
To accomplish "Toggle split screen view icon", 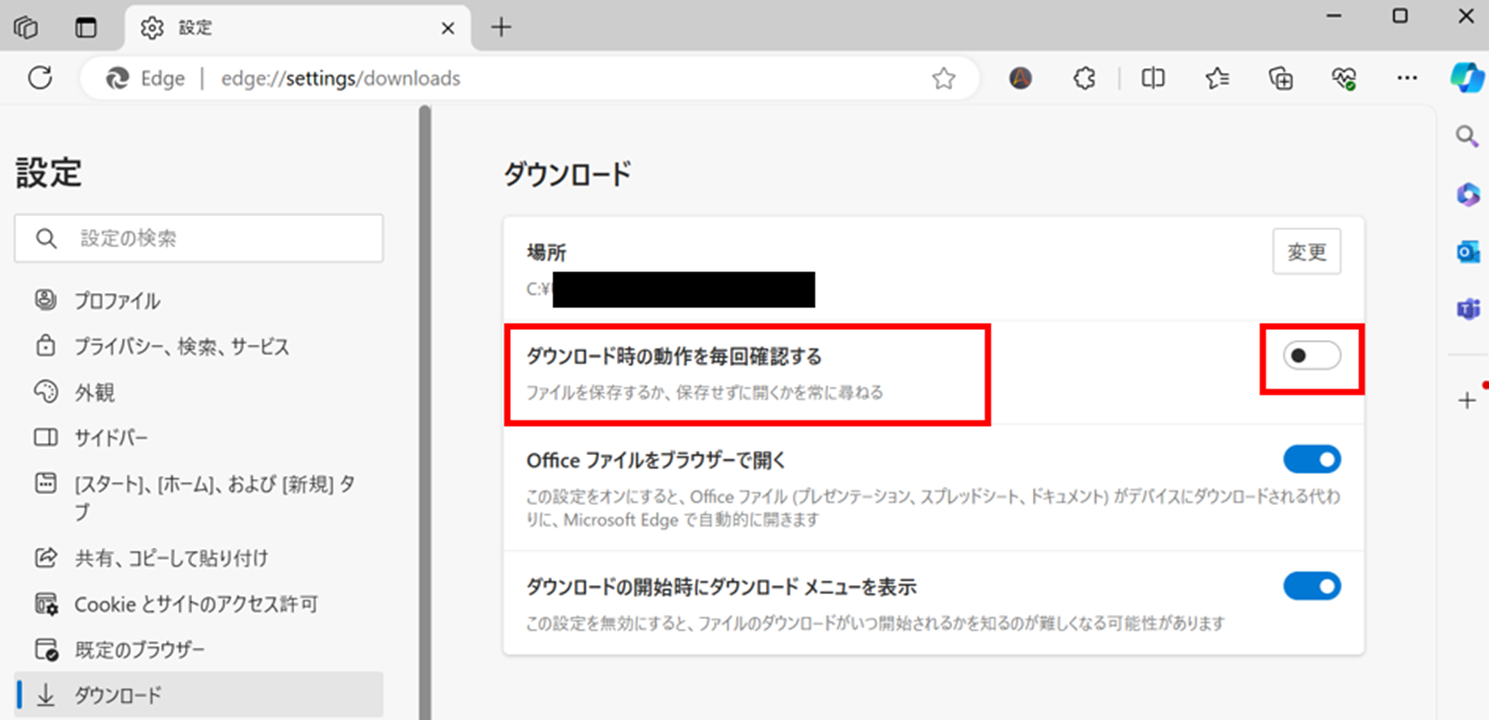I will pyautogui.click(x=1153, y=78).
